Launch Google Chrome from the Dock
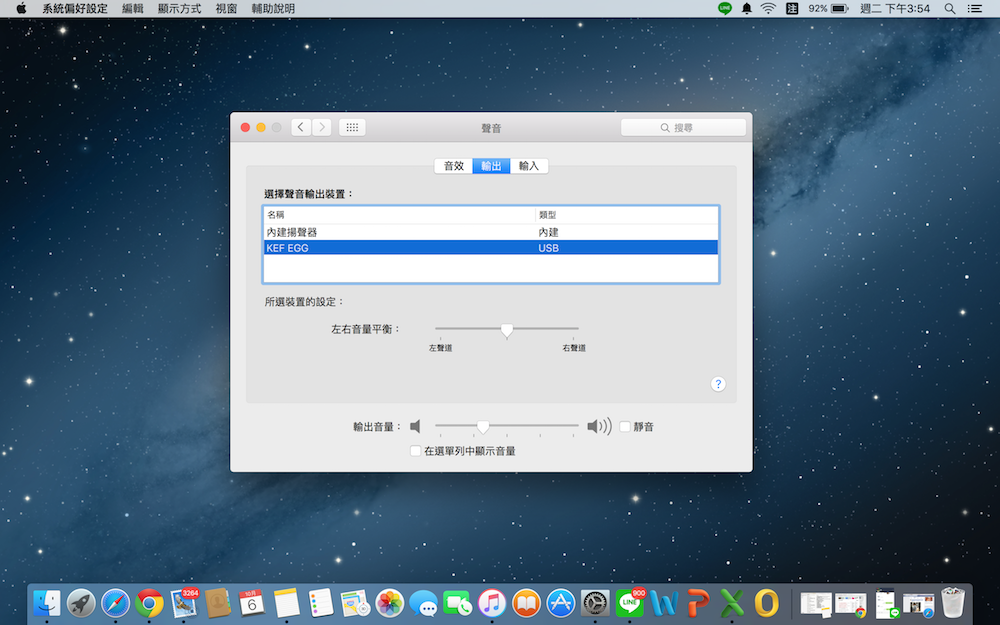Viewport: 1000px width, 625px height. (x=150, y=602)
